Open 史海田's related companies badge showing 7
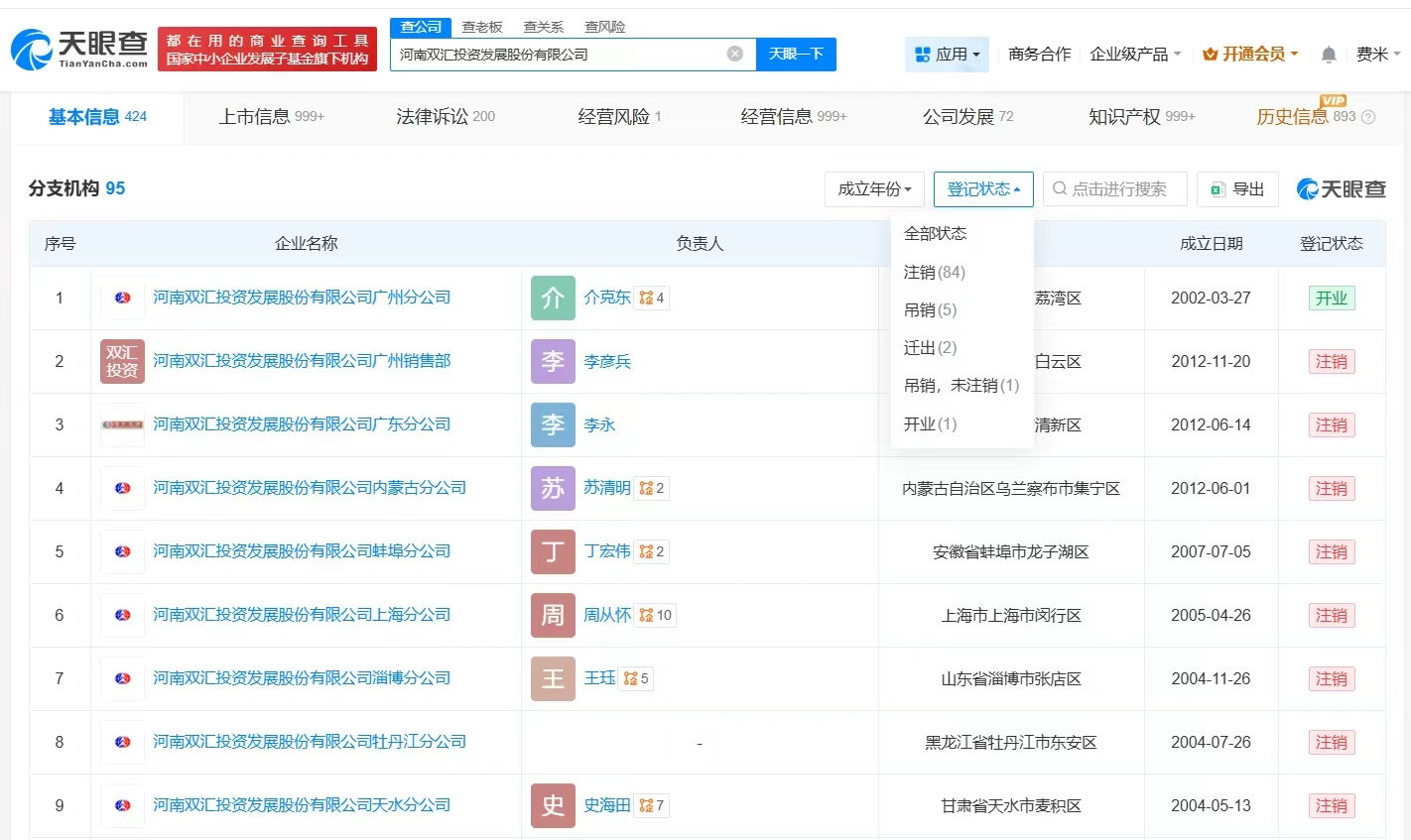The height and width of the screenshot is (840, 1411). [x=652, y=805]
